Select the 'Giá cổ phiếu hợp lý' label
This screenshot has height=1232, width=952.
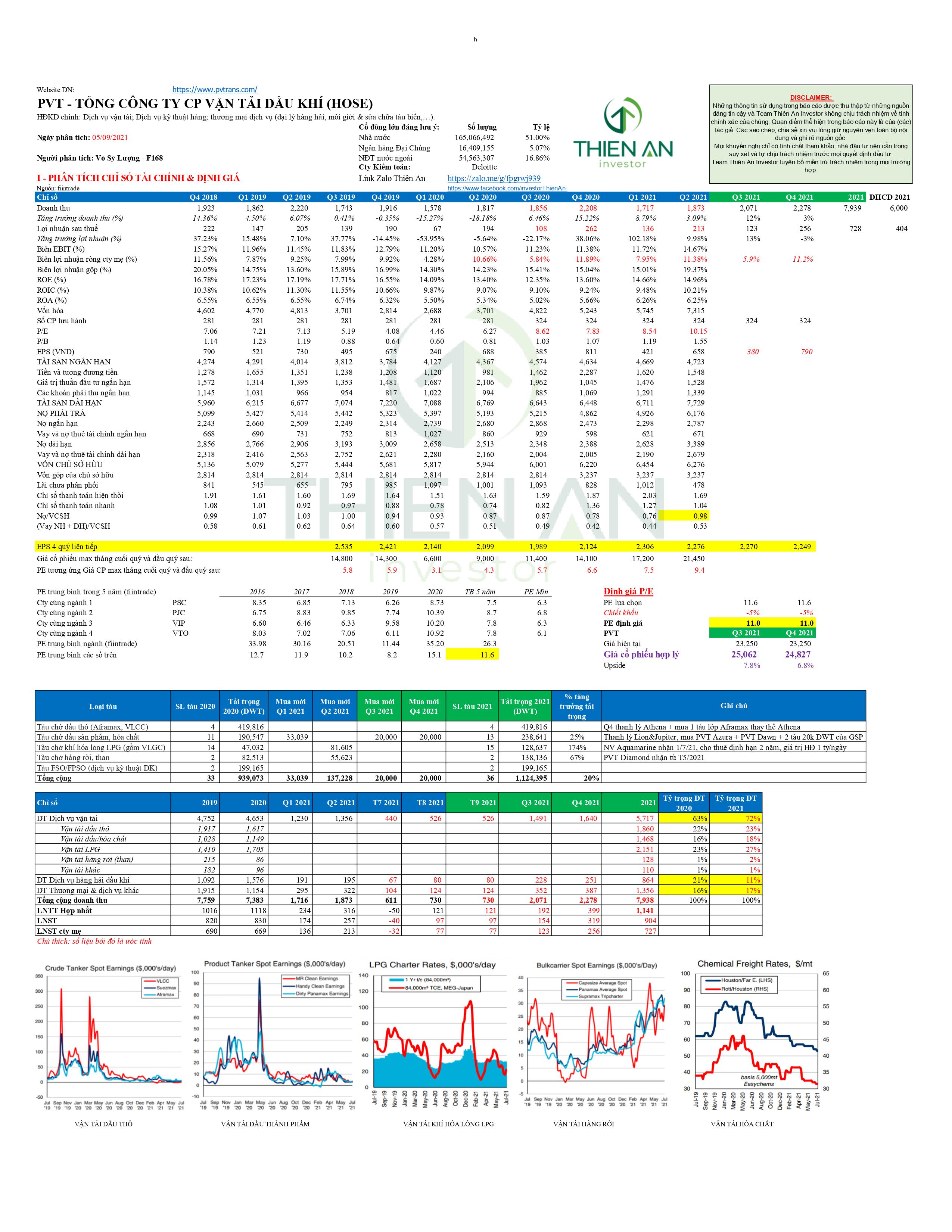pyautogui.click(x=641, y=654)
